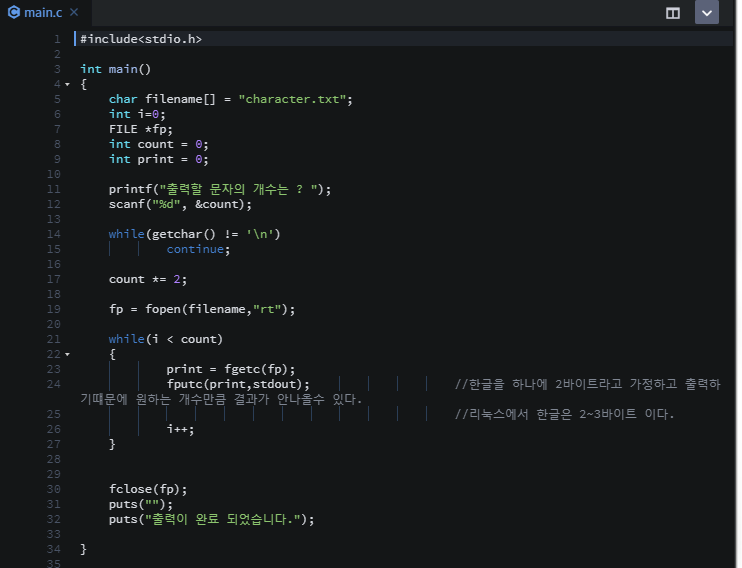Open the chevron dropdown at top right
This screenshot has height=568, width=742.
tap(707, 12)
